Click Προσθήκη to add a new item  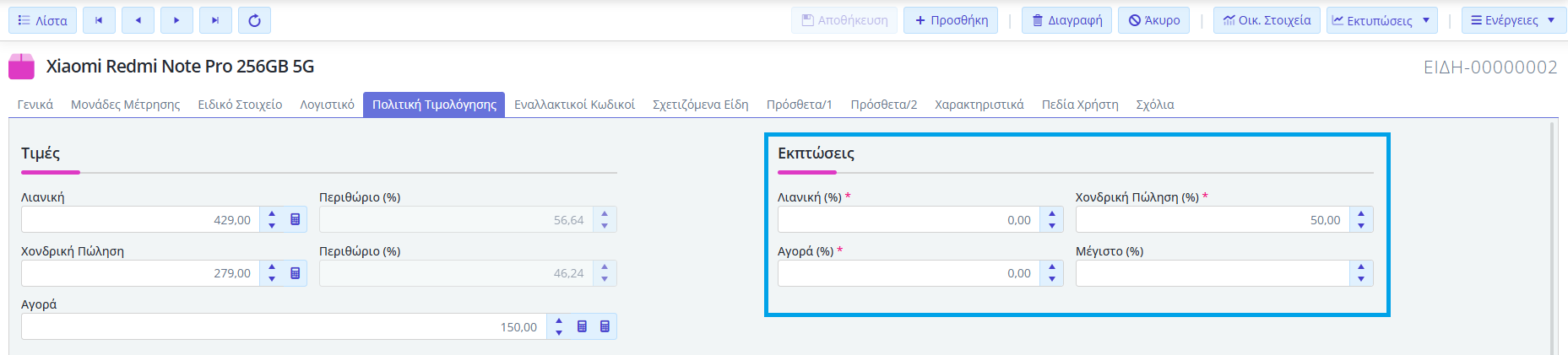pos(951,20)
